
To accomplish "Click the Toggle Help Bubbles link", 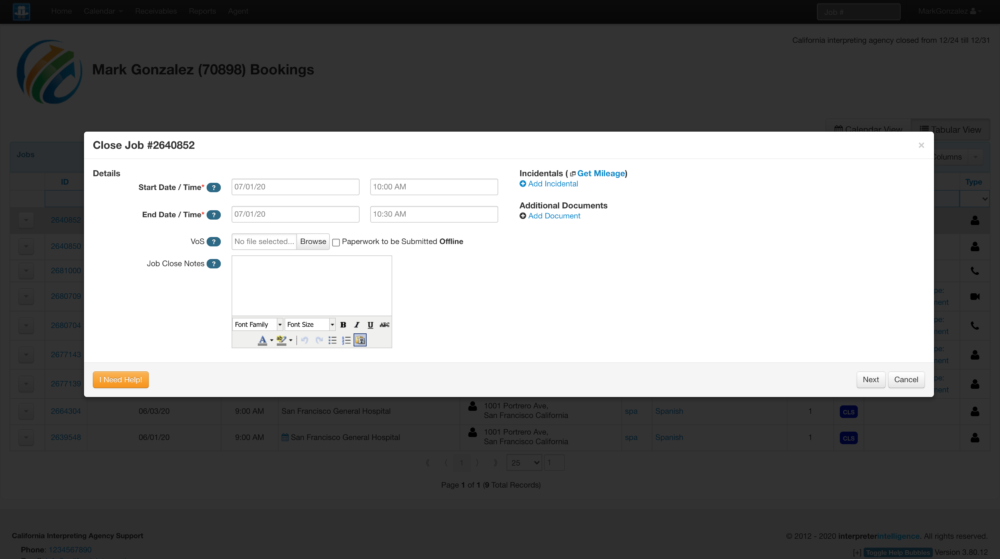I will pyautogui.click(x=898, y=553).
